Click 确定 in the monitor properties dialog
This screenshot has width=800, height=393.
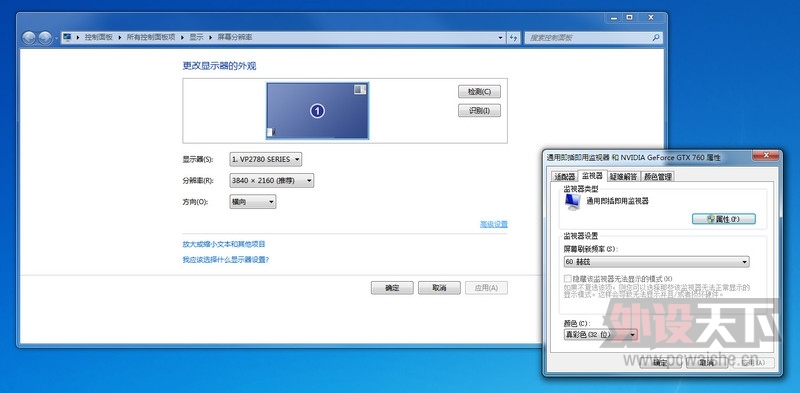[x=661, y=363]
